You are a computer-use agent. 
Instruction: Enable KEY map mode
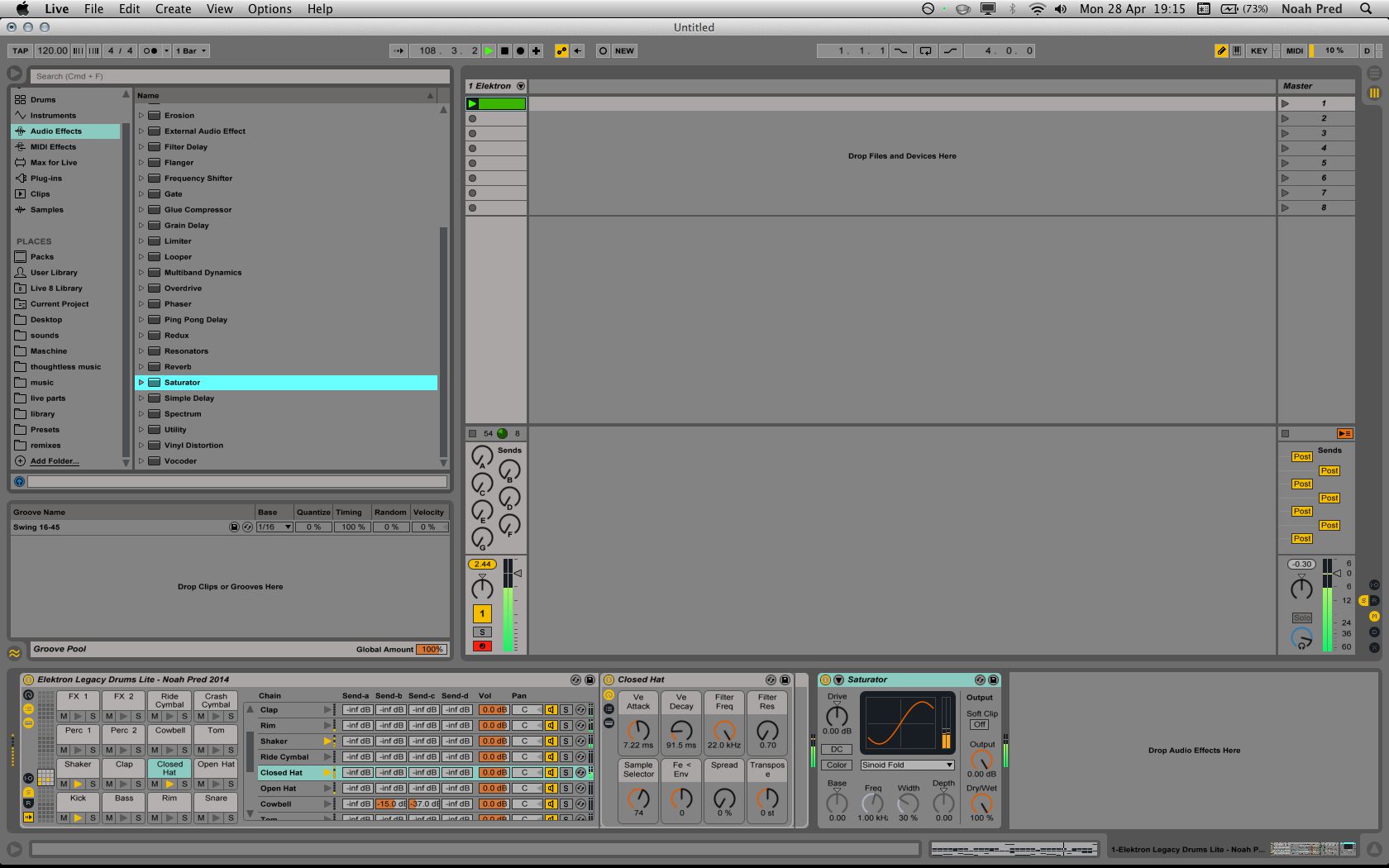[x=1258, y=50]
